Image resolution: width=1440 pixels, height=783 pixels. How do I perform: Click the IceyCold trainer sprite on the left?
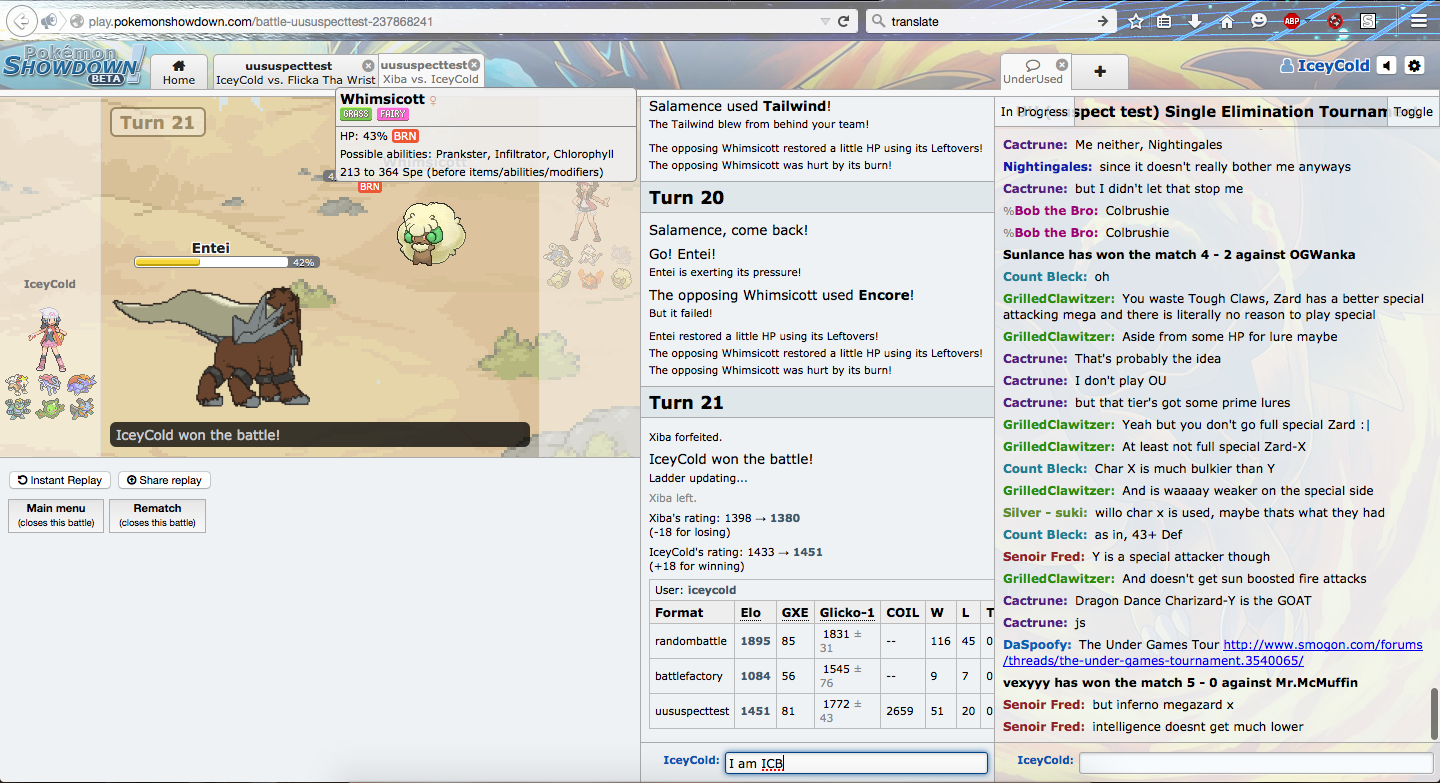coord(50,339)
